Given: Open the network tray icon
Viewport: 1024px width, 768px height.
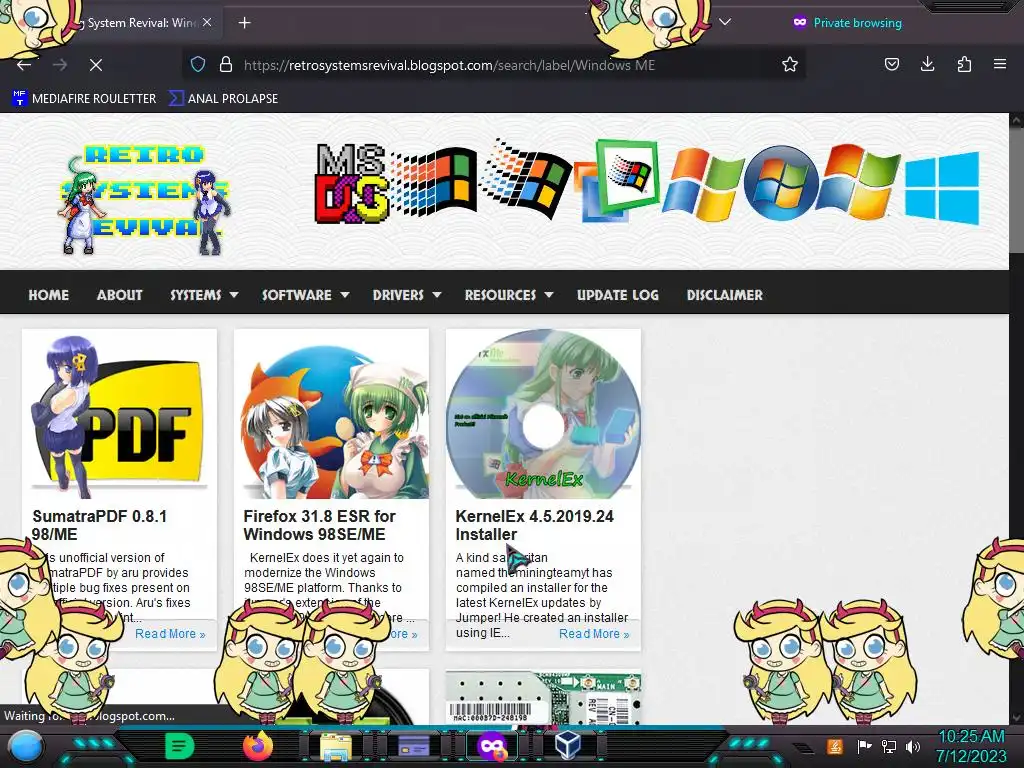Looking at the screenshot, I should pyautogui.click(x=888, y=746).
